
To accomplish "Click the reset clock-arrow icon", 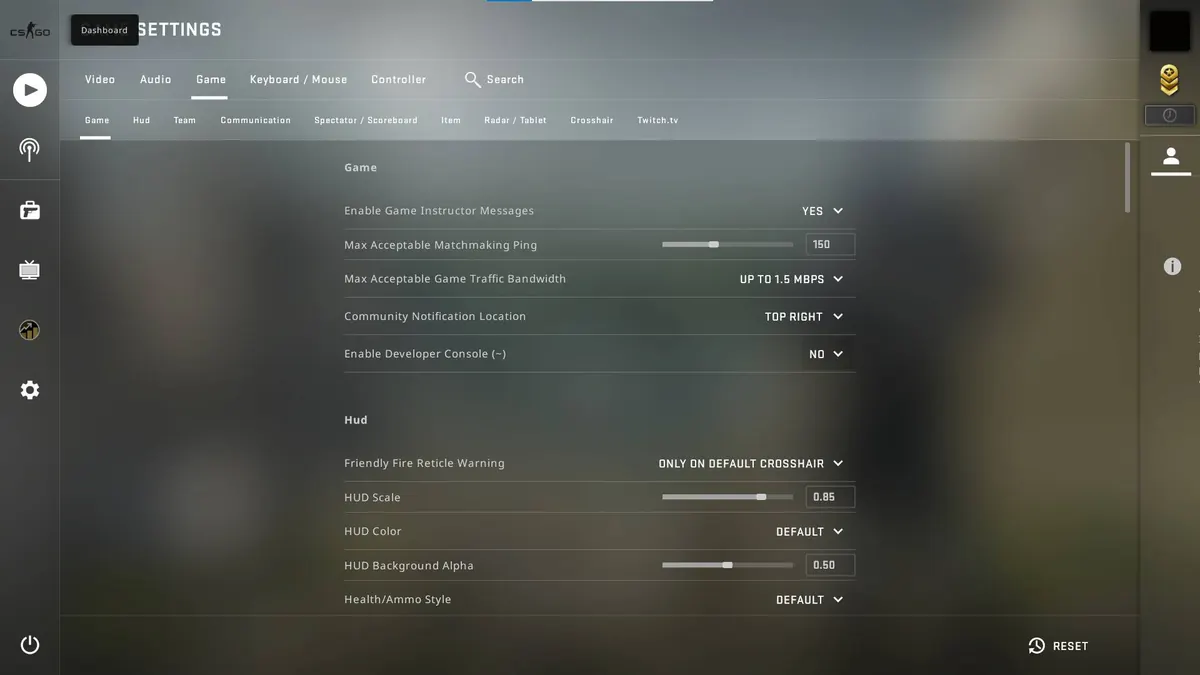I will pos(1037,646).
